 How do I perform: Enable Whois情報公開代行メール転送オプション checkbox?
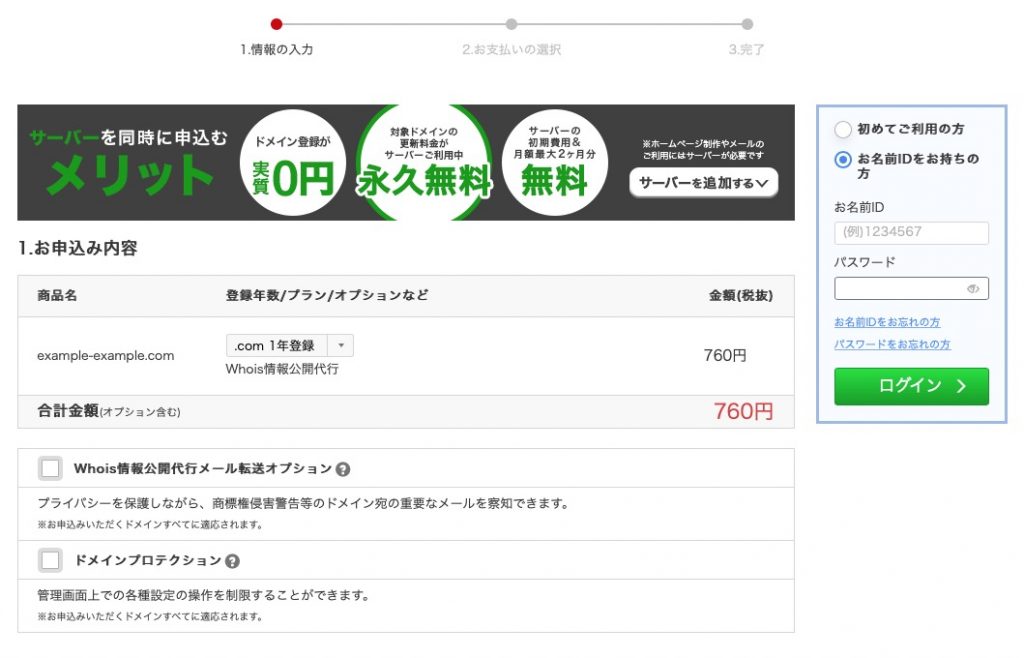[x=50, y=468]
